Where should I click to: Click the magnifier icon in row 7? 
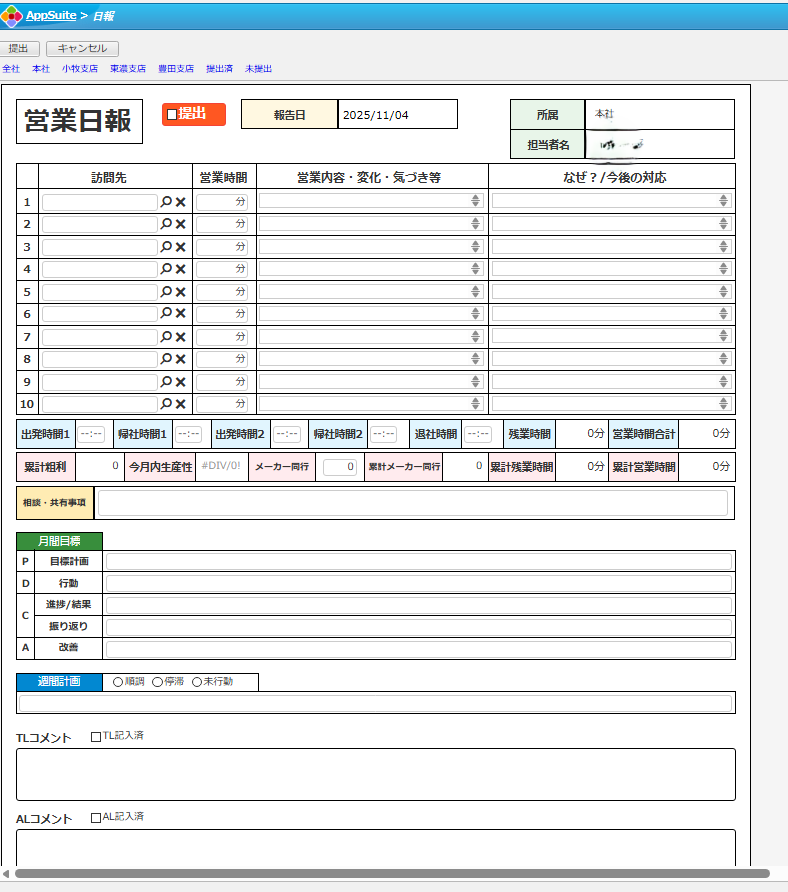coord(166,337)
